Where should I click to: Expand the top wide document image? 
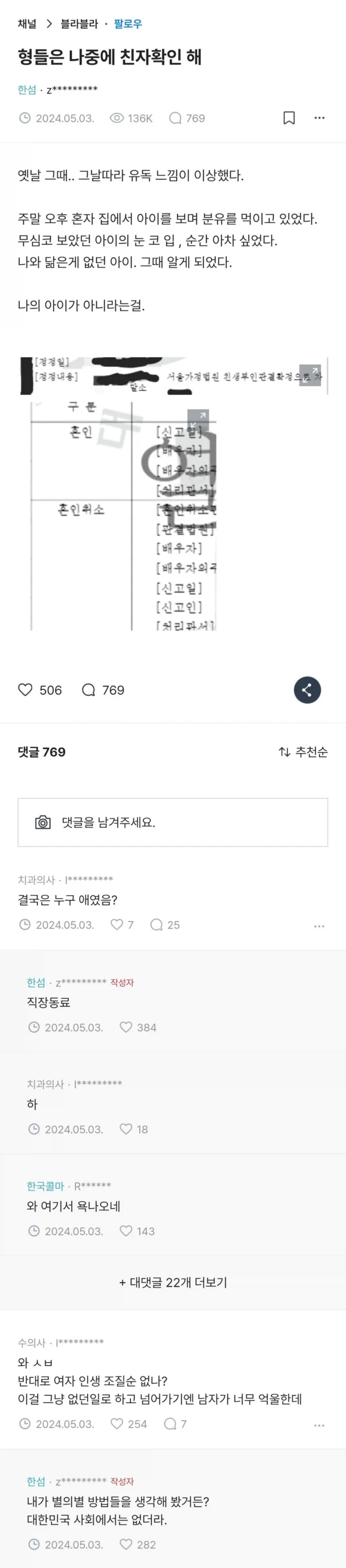(310, 375)
